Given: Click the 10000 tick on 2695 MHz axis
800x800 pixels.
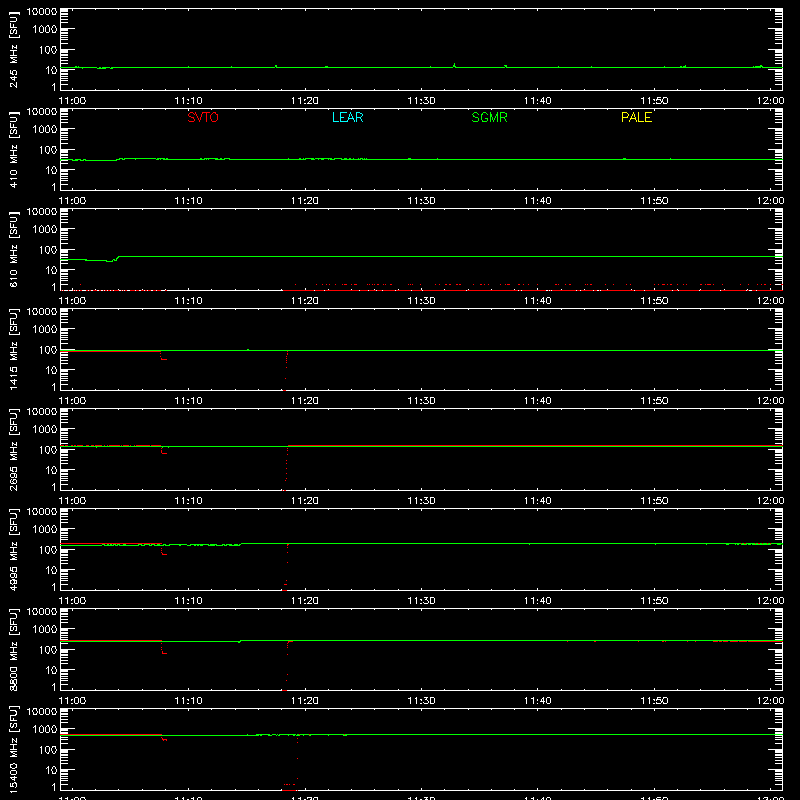Looking at the screenshot, I should [x=42, y=412].
